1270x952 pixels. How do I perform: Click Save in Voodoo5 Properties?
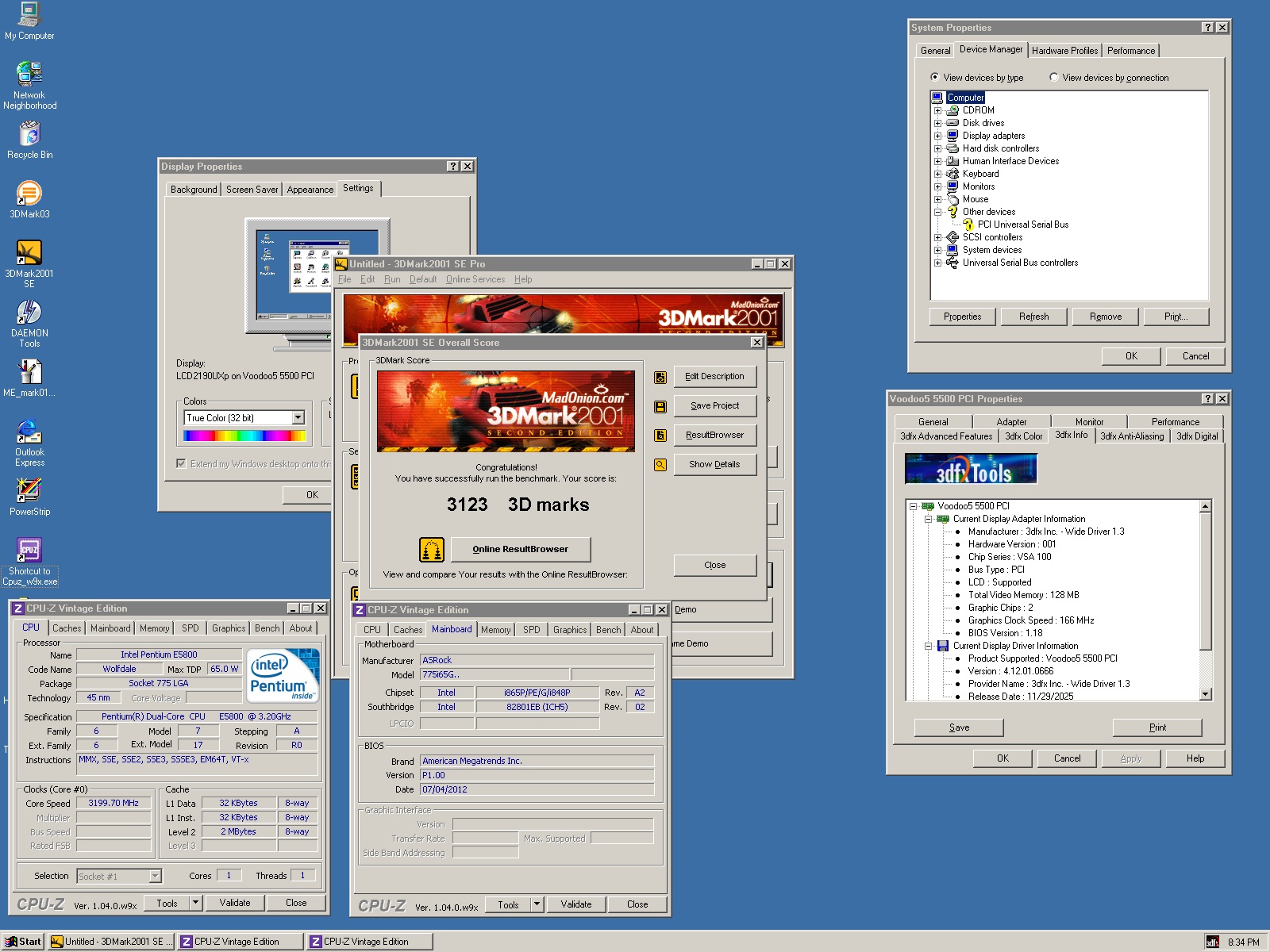[959, 727]
